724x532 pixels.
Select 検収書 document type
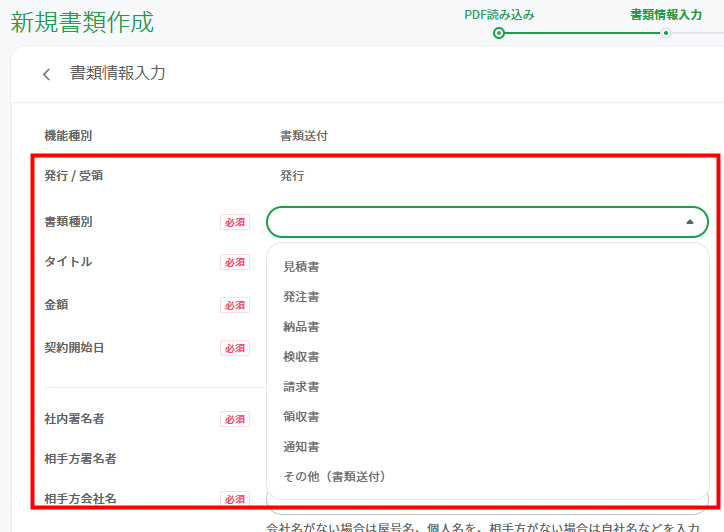click(x=301, y=357)
